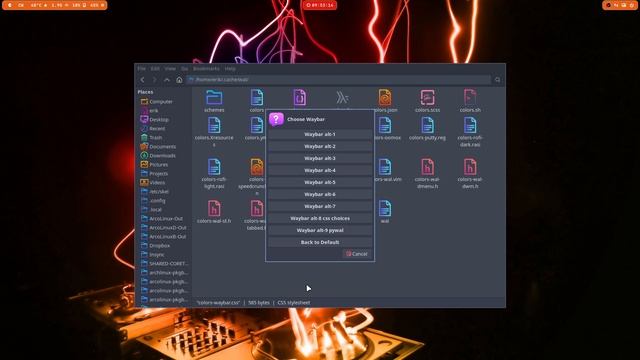Choose Waybar alt-7
Screen dimensions: 640x360
pyautogui.click(x=320, y=206)
